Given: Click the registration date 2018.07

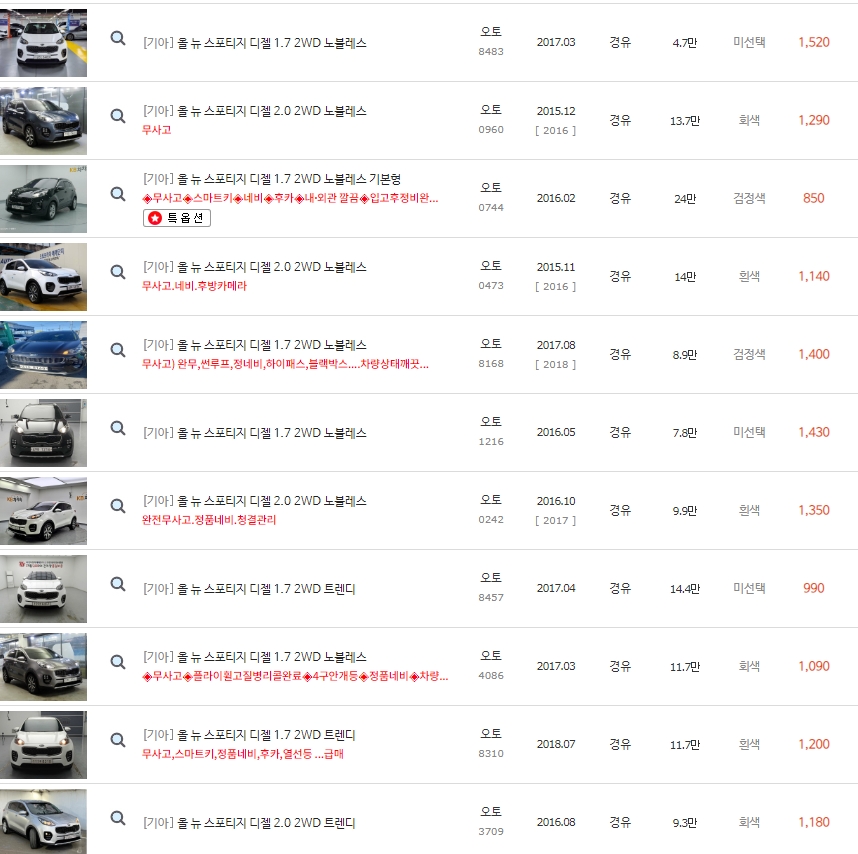Looking at the screenshot, I should (x=556, y=744).
